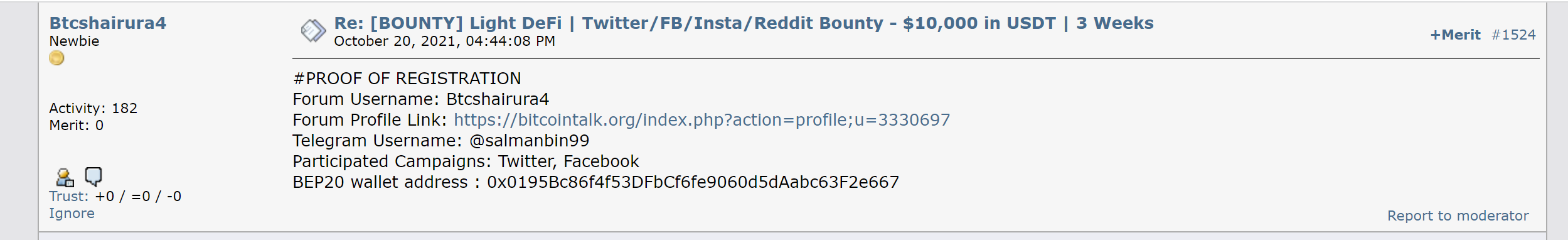
Task: Click the October 20, 2021 post timestamp
Action: click(x=444, y=41)
